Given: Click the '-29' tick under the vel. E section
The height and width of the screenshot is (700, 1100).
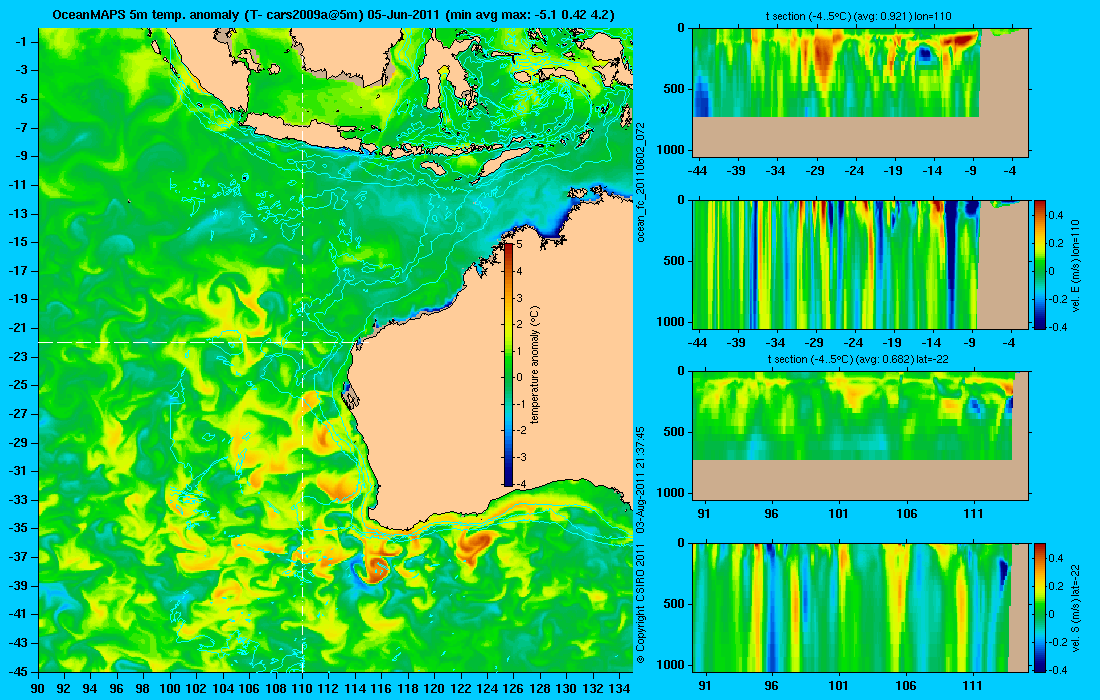Looking at the screenshot, I should (x=814, y=343).
